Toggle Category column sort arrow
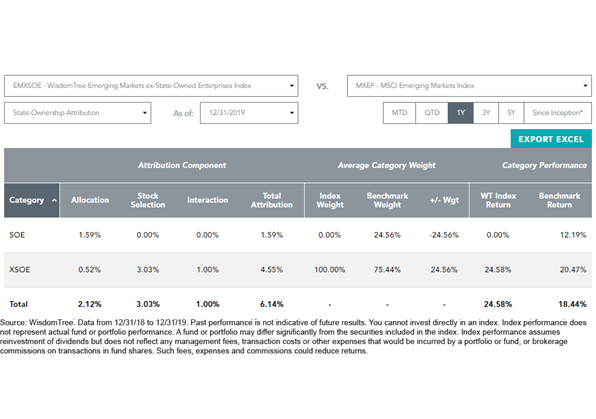The width and height of the screenshot is (596, 419). [54, 200]
